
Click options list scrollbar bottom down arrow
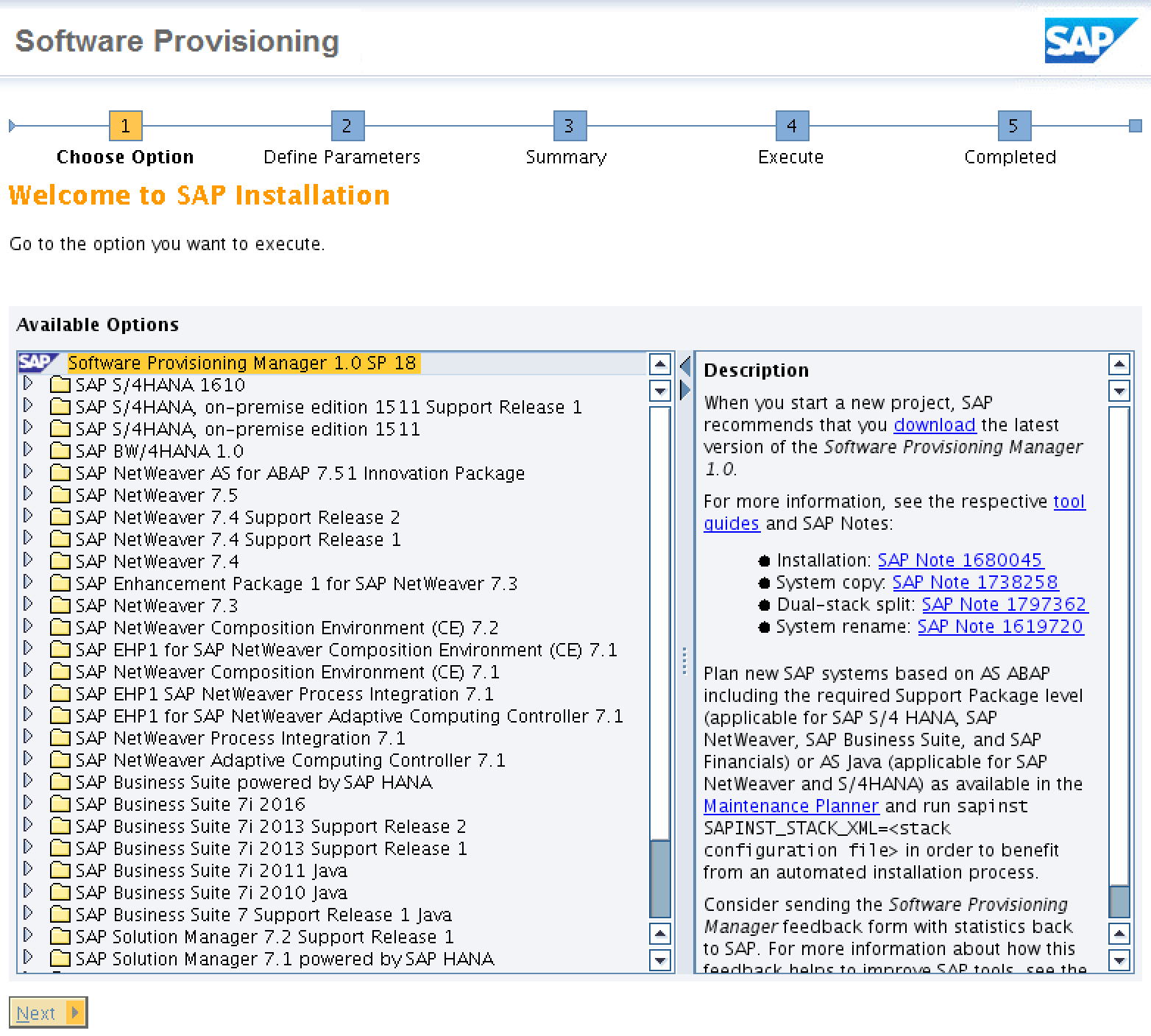(660, 959)
